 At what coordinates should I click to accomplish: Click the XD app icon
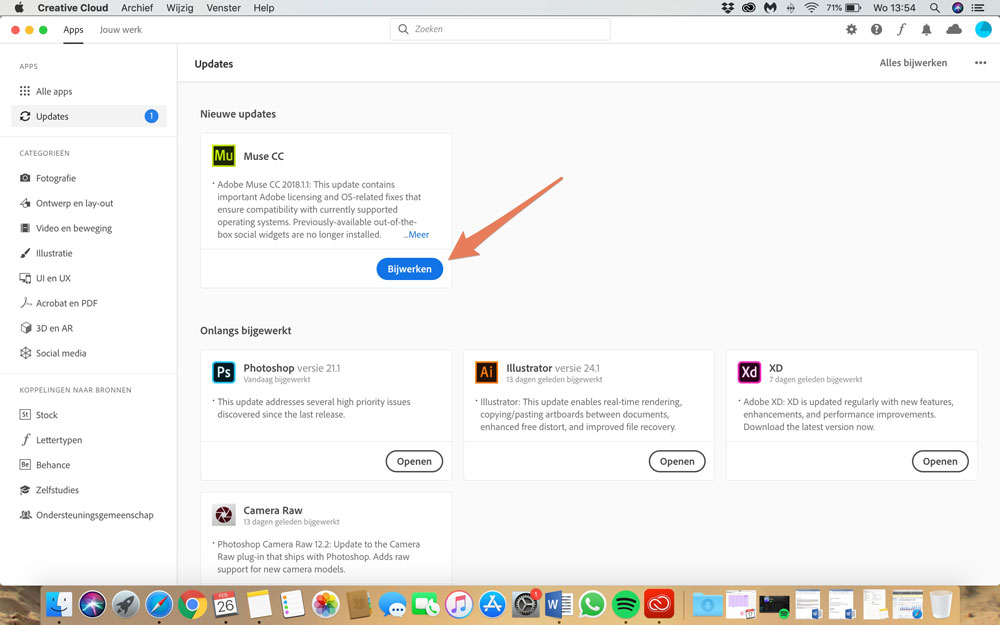pos(749,372)
